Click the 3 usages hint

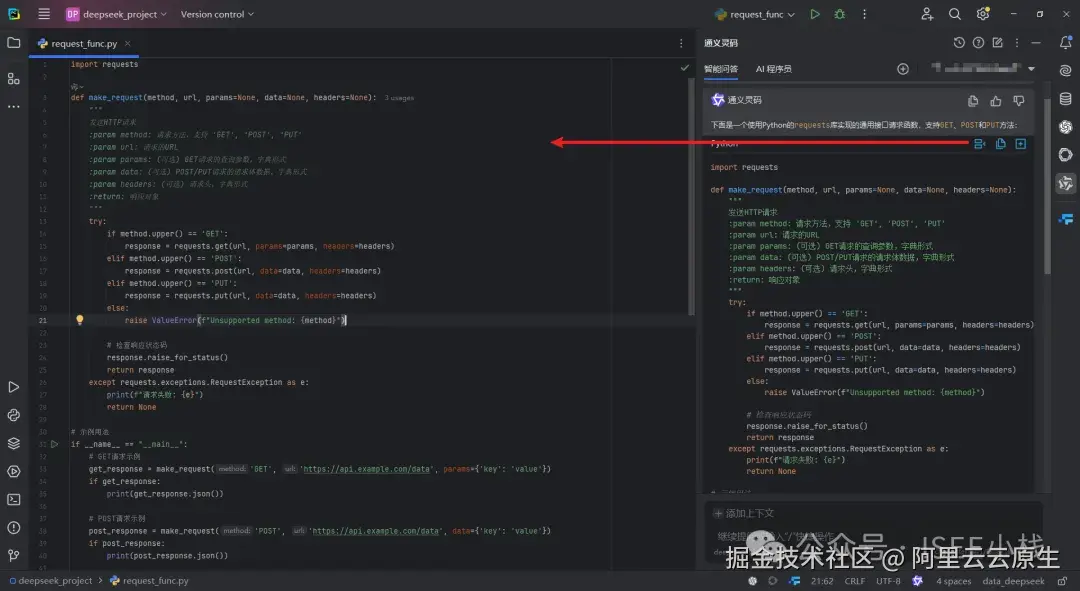point(399,98)
